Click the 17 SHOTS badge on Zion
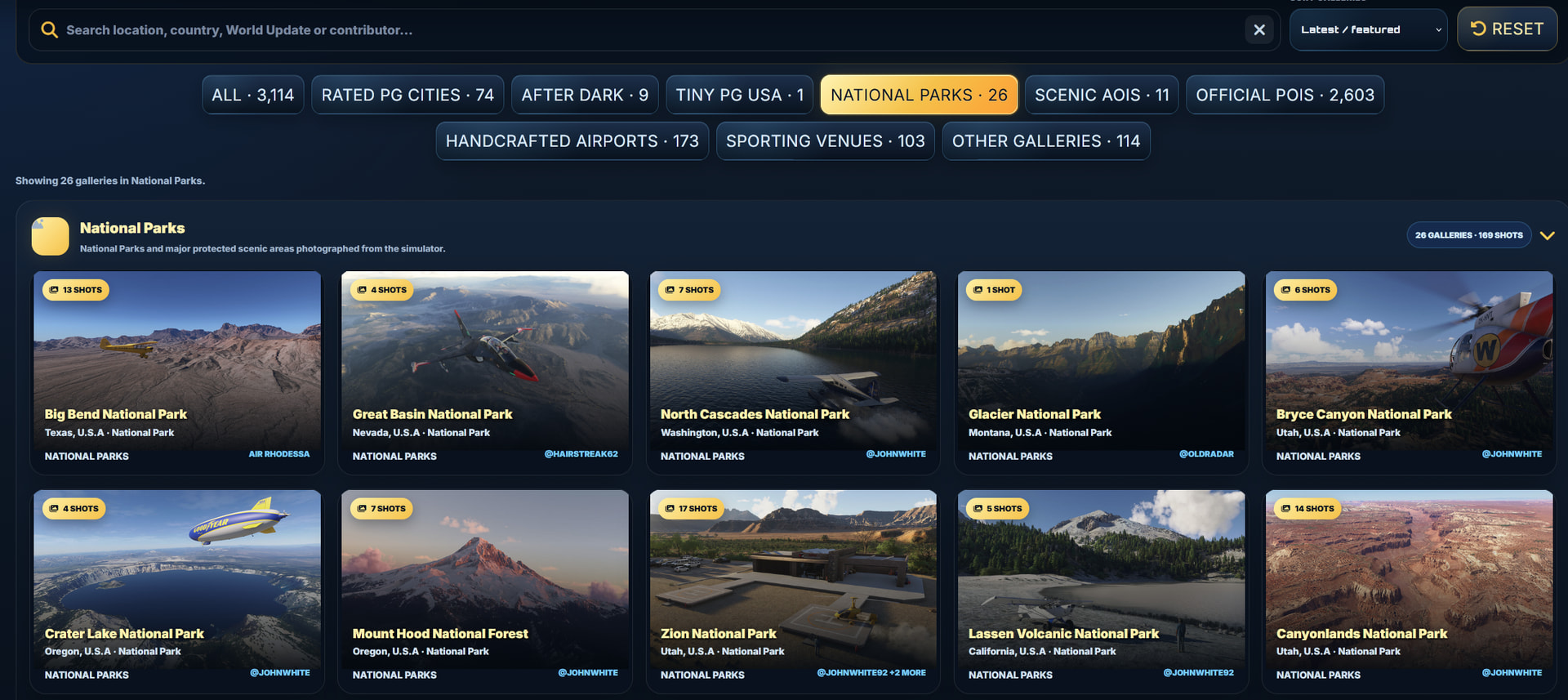Screen dimensions: 1568x700 692,509
